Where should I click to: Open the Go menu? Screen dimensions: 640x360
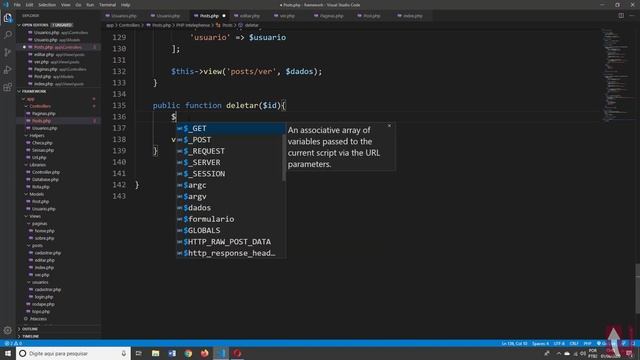click(x=78, y=5)
